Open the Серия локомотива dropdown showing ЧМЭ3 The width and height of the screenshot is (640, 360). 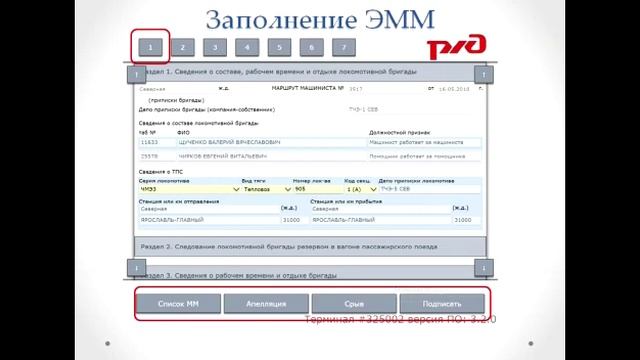(x=189, y=189)
